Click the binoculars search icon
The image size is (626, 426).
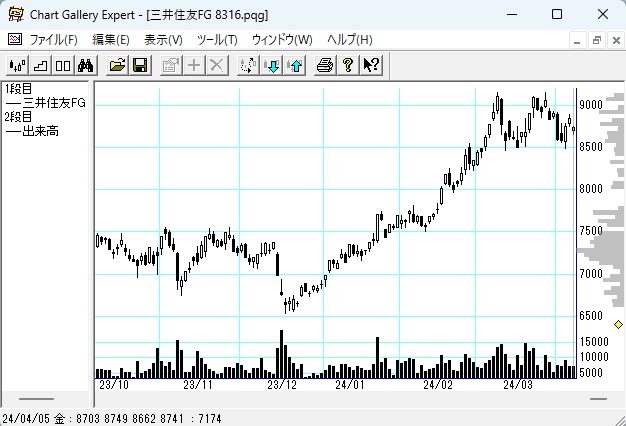85,65
